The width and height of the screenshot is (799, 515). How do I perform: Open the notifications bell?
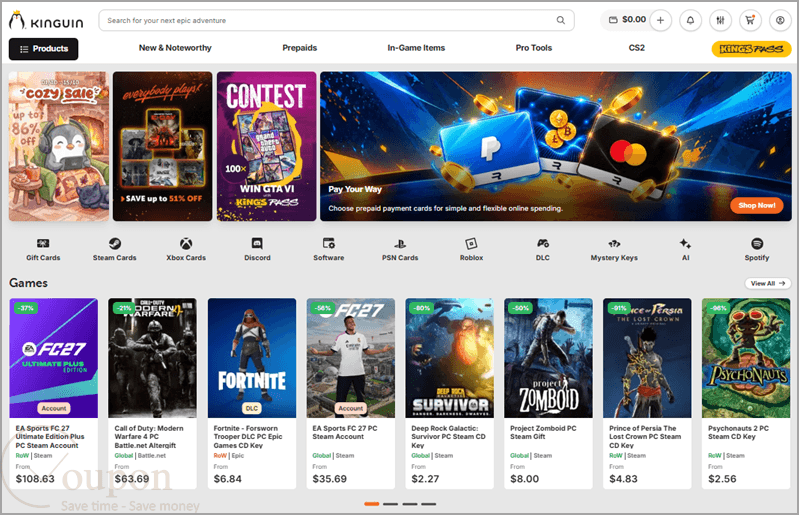(690, 20)
